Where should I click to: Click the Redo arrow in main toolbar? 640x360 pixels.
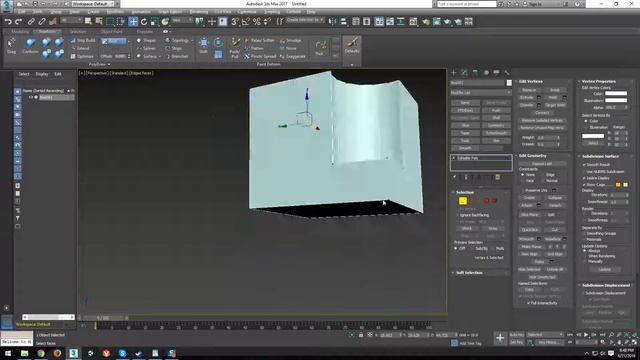18,22
